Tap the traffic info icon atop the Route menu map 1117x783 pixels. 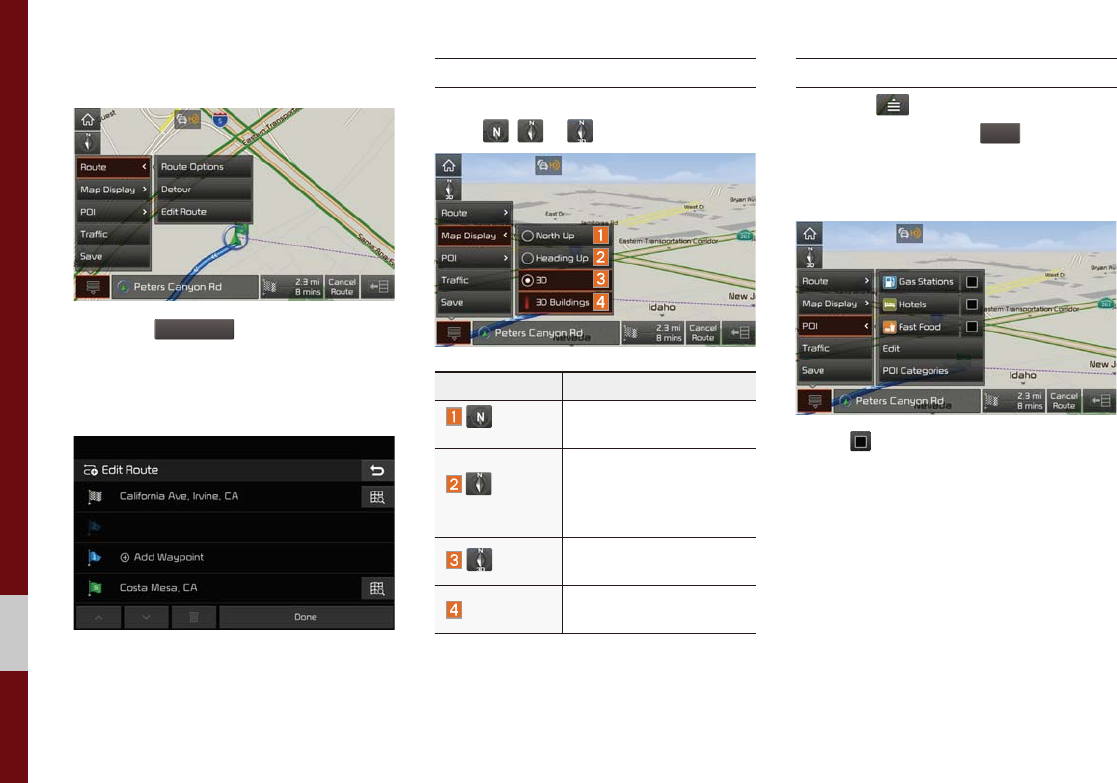[x=188, y=120]
